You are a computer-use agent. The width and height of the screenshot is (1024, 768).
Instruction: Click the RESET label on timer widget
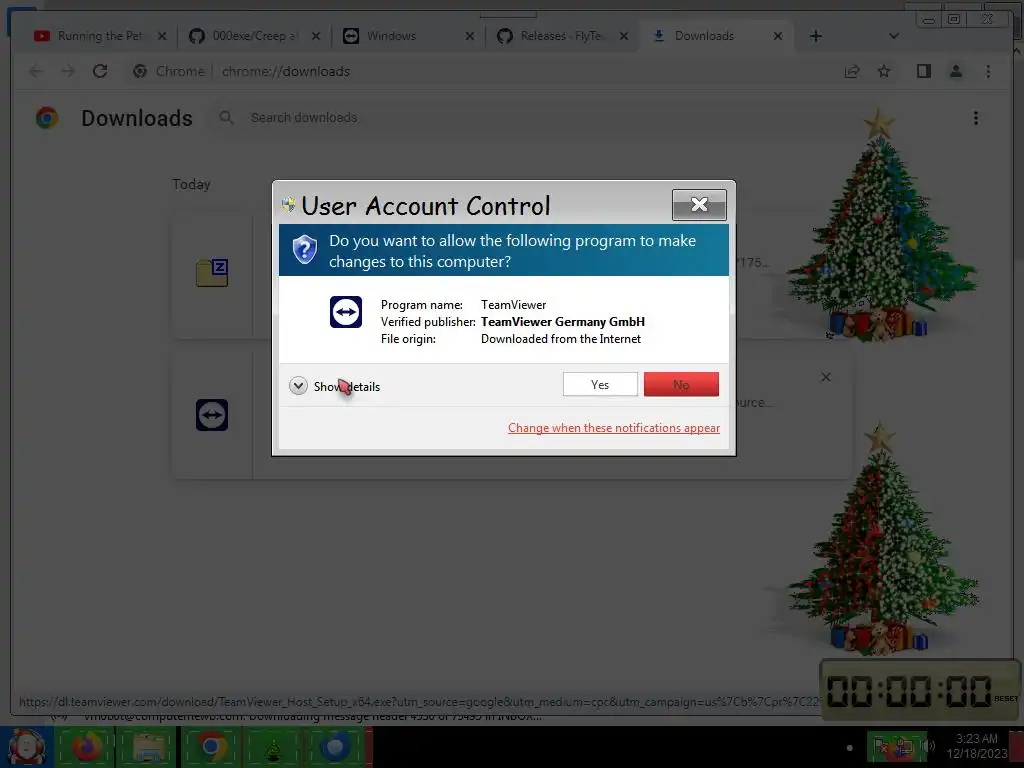pyautogui.click(x=1006, y=699)
